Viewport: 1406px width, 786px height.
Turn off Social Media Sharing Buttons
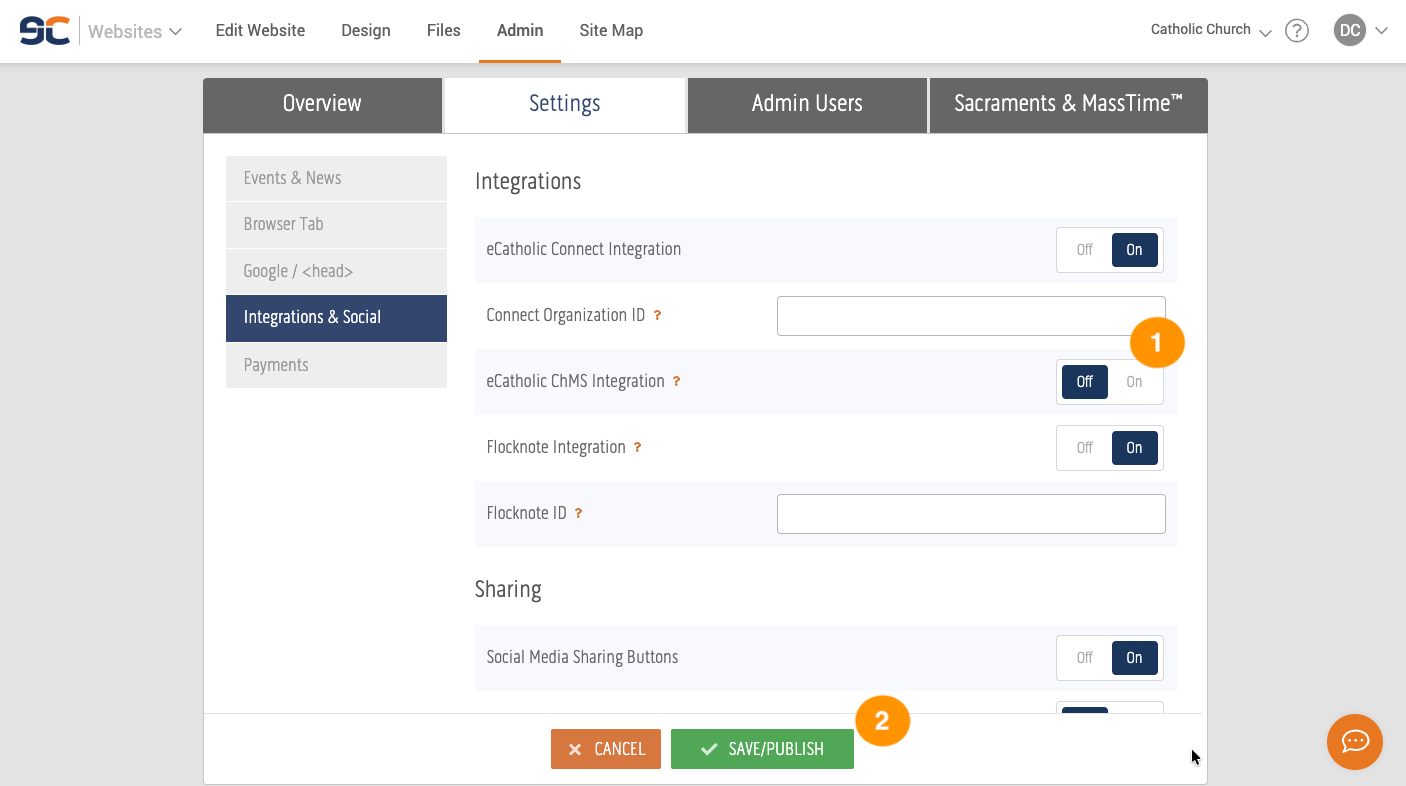1085,658
